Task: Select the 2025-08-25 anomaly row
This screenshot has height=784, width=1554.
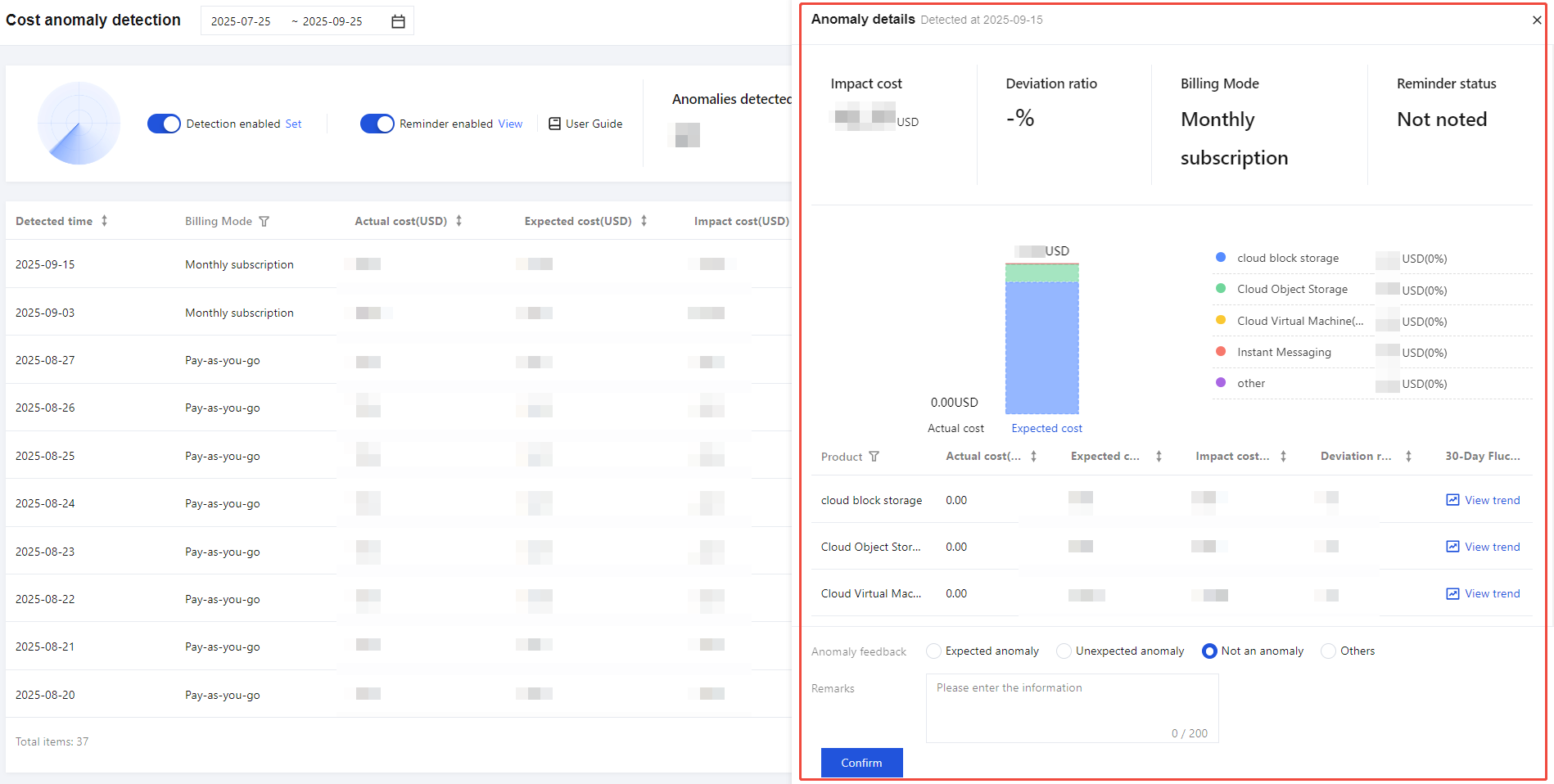Action: [399, 456]
